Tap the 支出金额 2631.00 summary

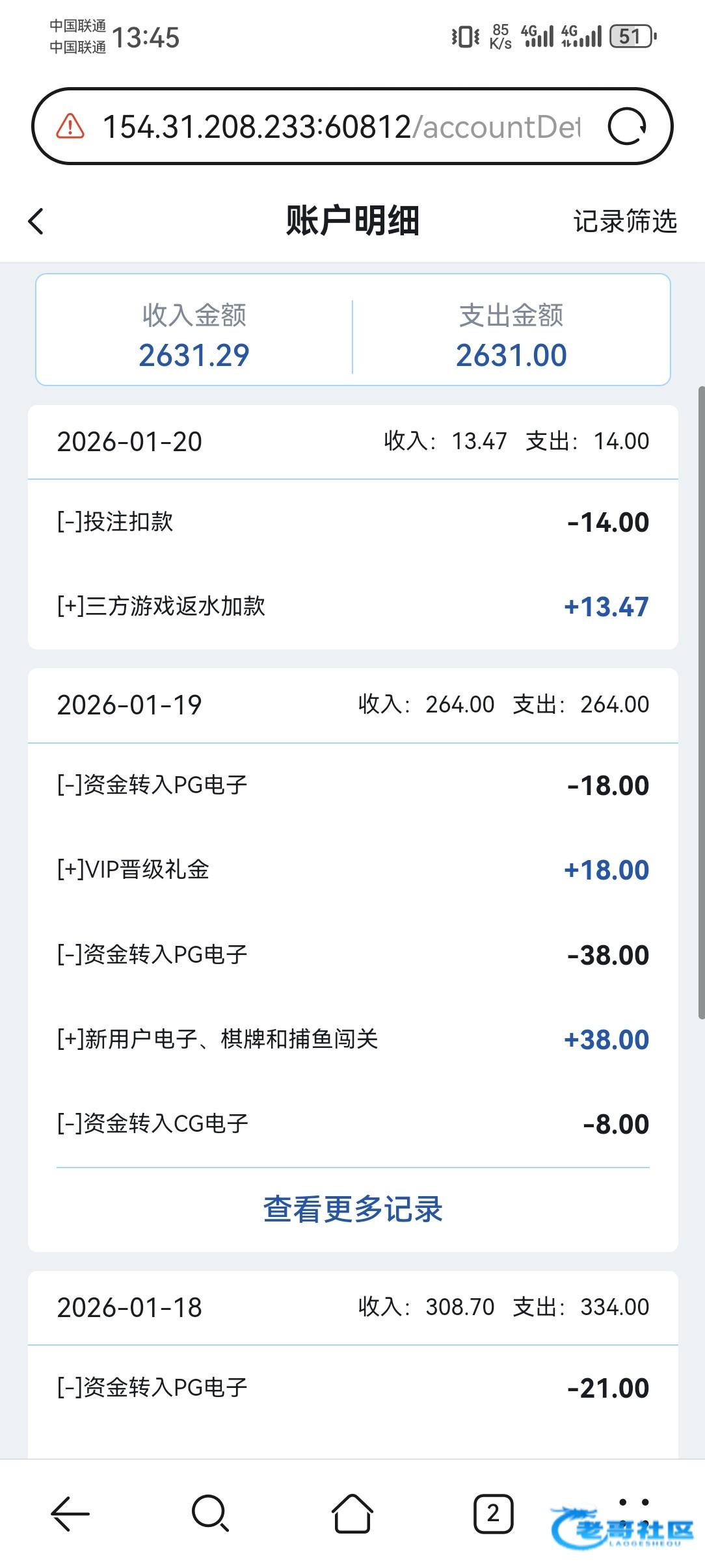[x=511, y=336]
